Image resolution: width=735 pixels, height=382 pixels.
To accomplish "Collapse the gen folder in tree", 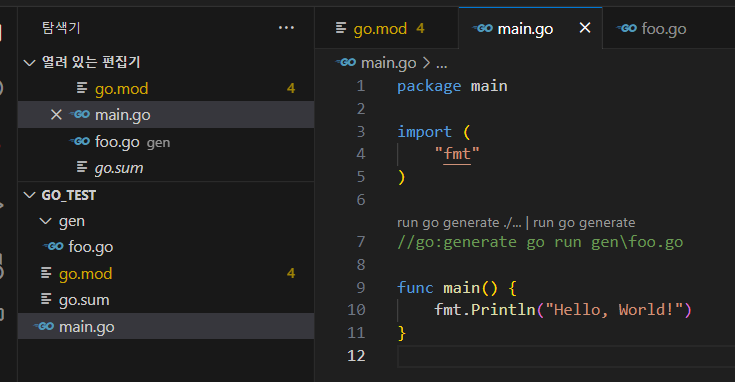I will (x=46, y=221).
